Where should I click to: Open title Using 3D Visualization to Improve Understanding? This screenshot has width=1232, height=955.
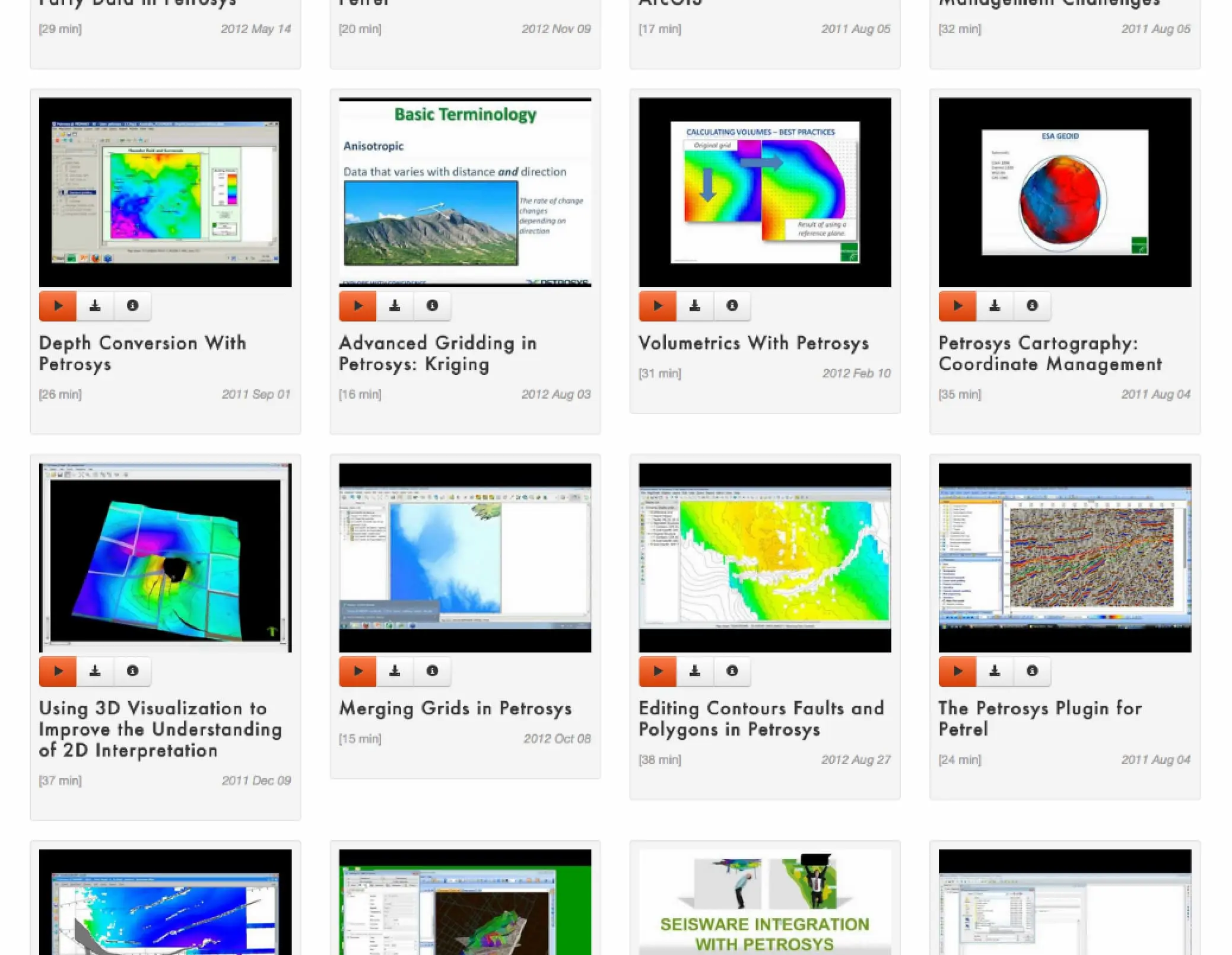point(160,730)
